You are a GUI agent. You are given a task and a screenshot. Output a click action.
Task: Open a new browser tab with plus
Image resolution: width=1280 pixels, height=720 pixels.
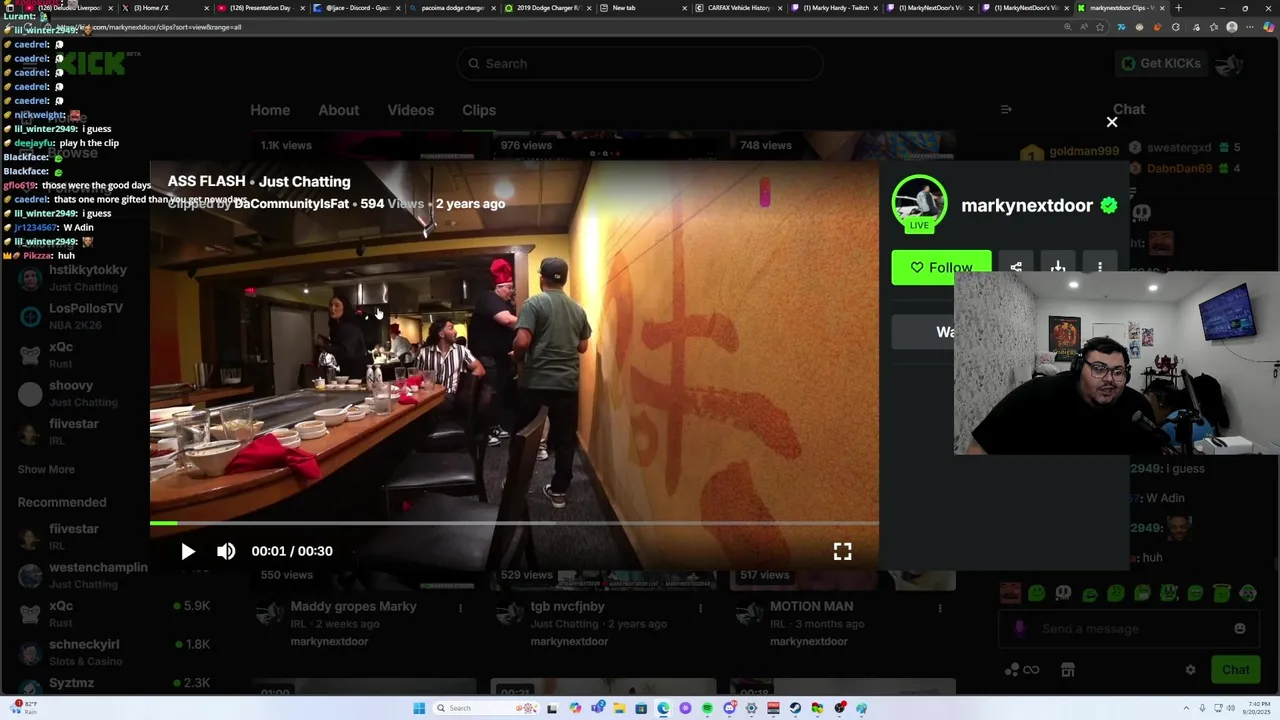1178,8
